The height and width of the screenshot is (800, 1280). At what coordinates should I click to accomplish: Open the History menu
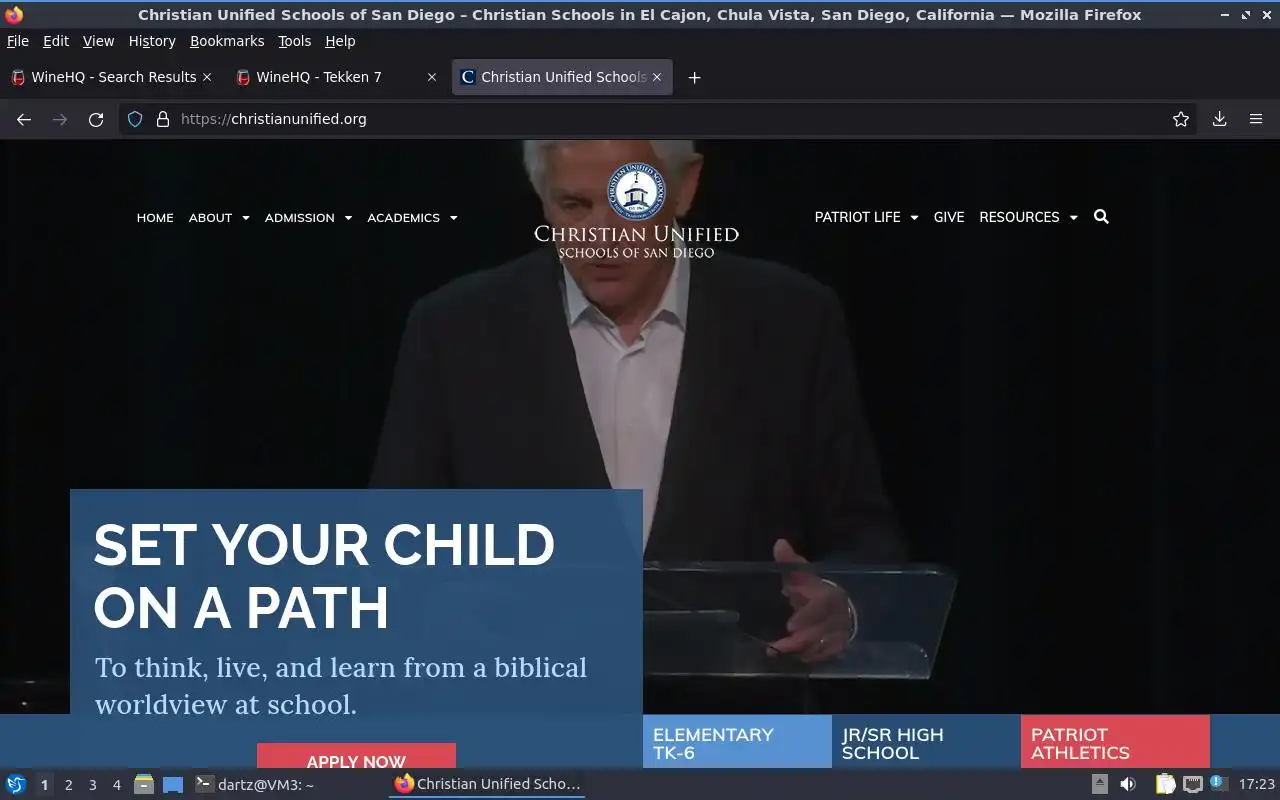click(x=152, y=41)
